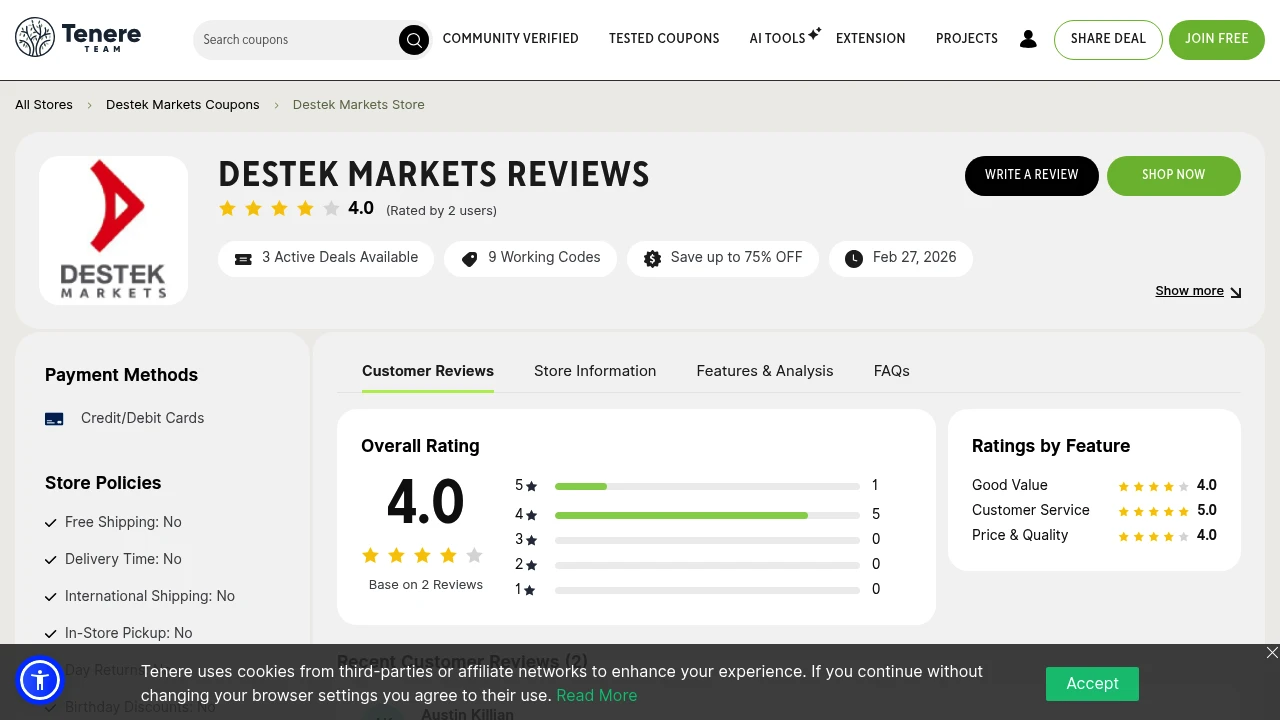Switch to the Customer Reviews tab

(x=428, y=371)
